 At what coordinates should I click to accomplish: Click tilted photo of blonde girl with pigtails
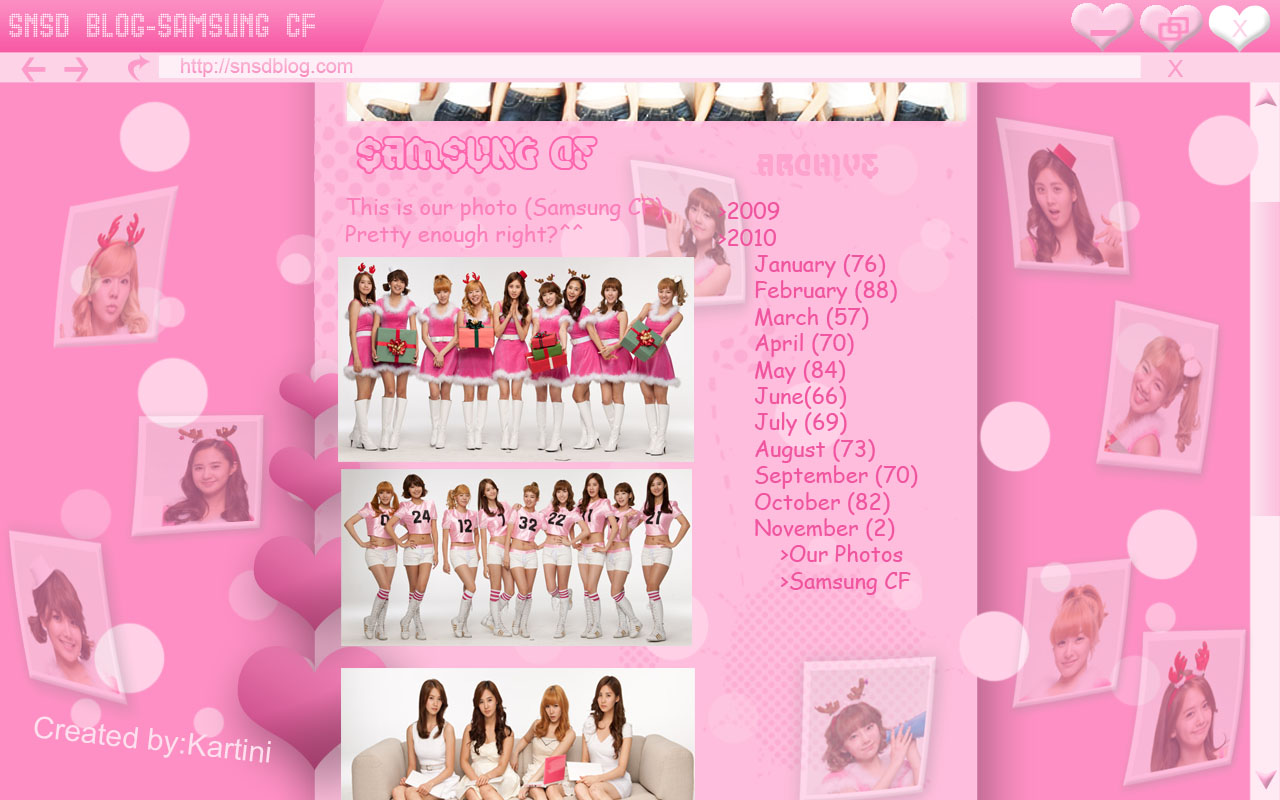point(1158,388)
